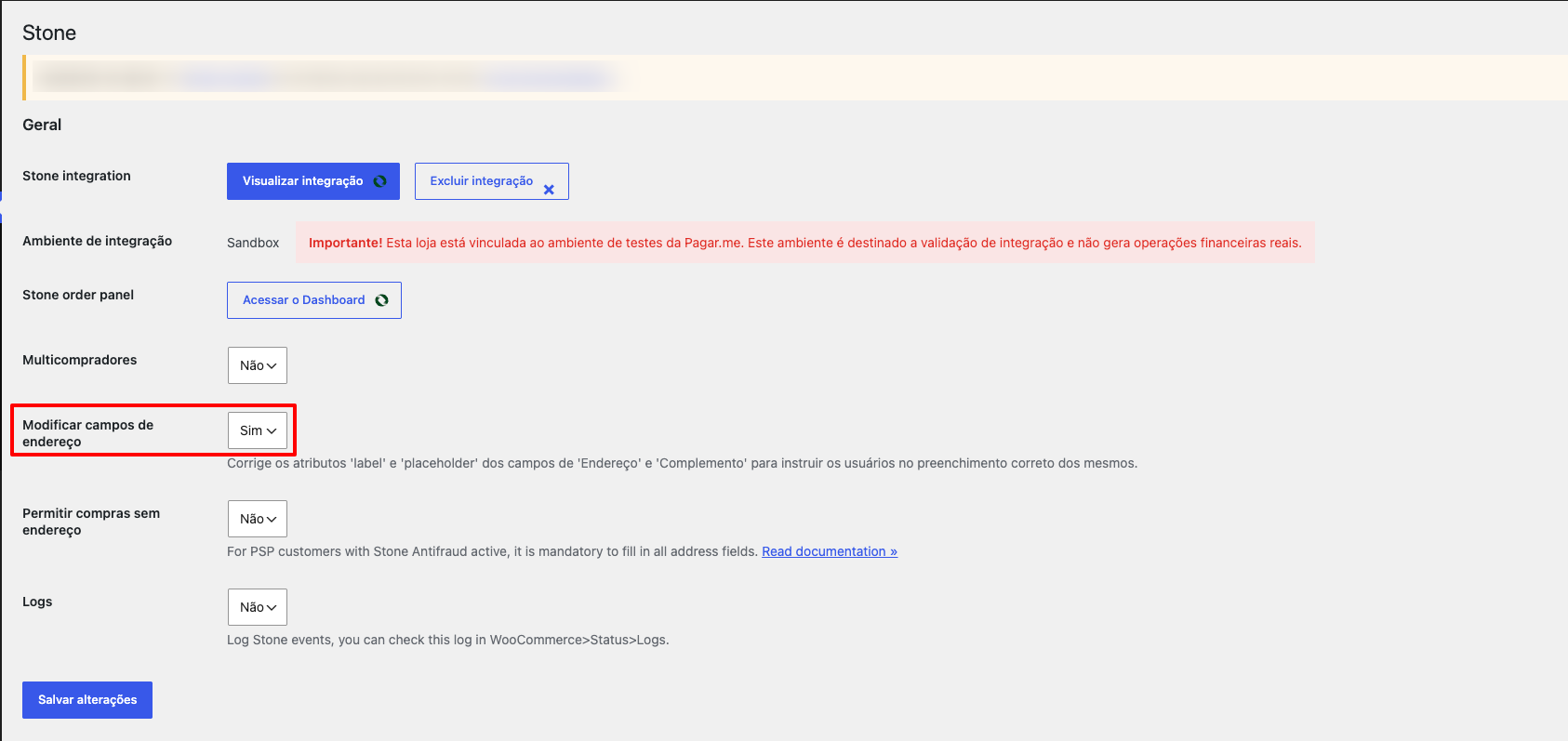
Task: Select the Stone integration label
Action: point(76,176)
